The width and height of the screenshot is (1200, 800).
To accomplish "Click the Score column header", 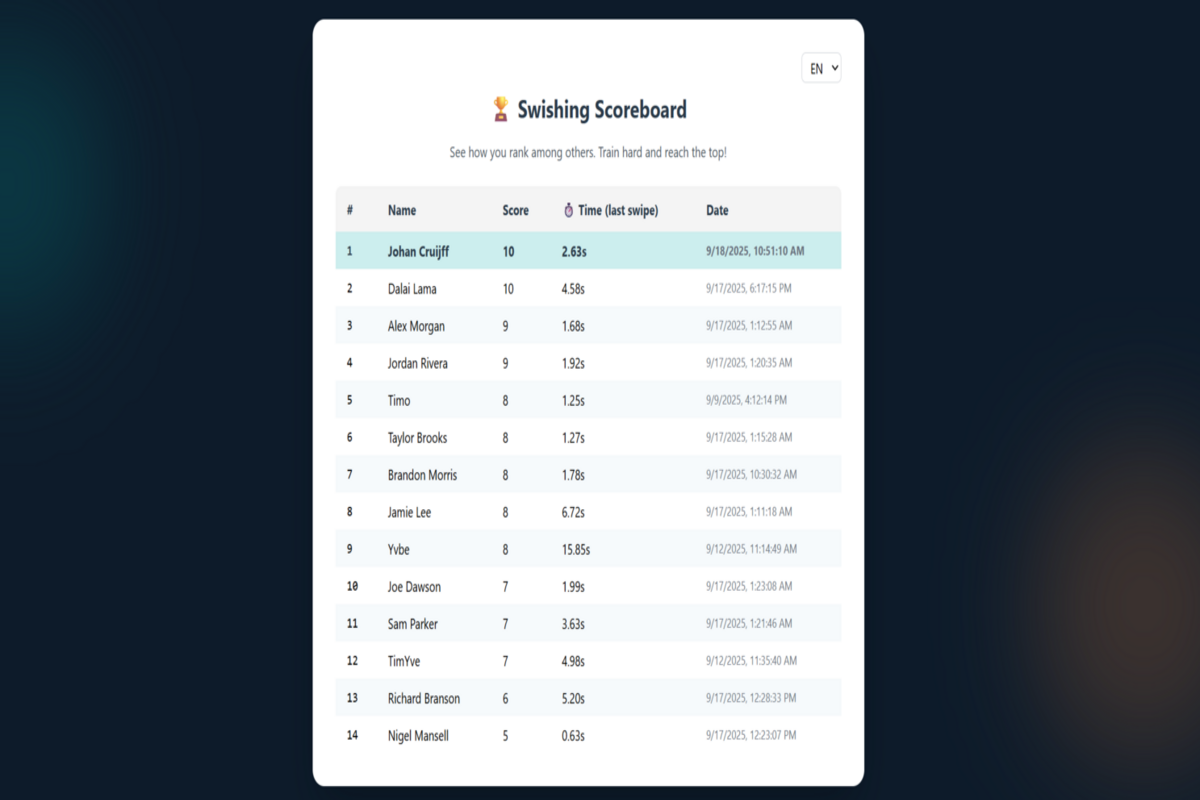I will pyautogui.click(x=515, y=210).
